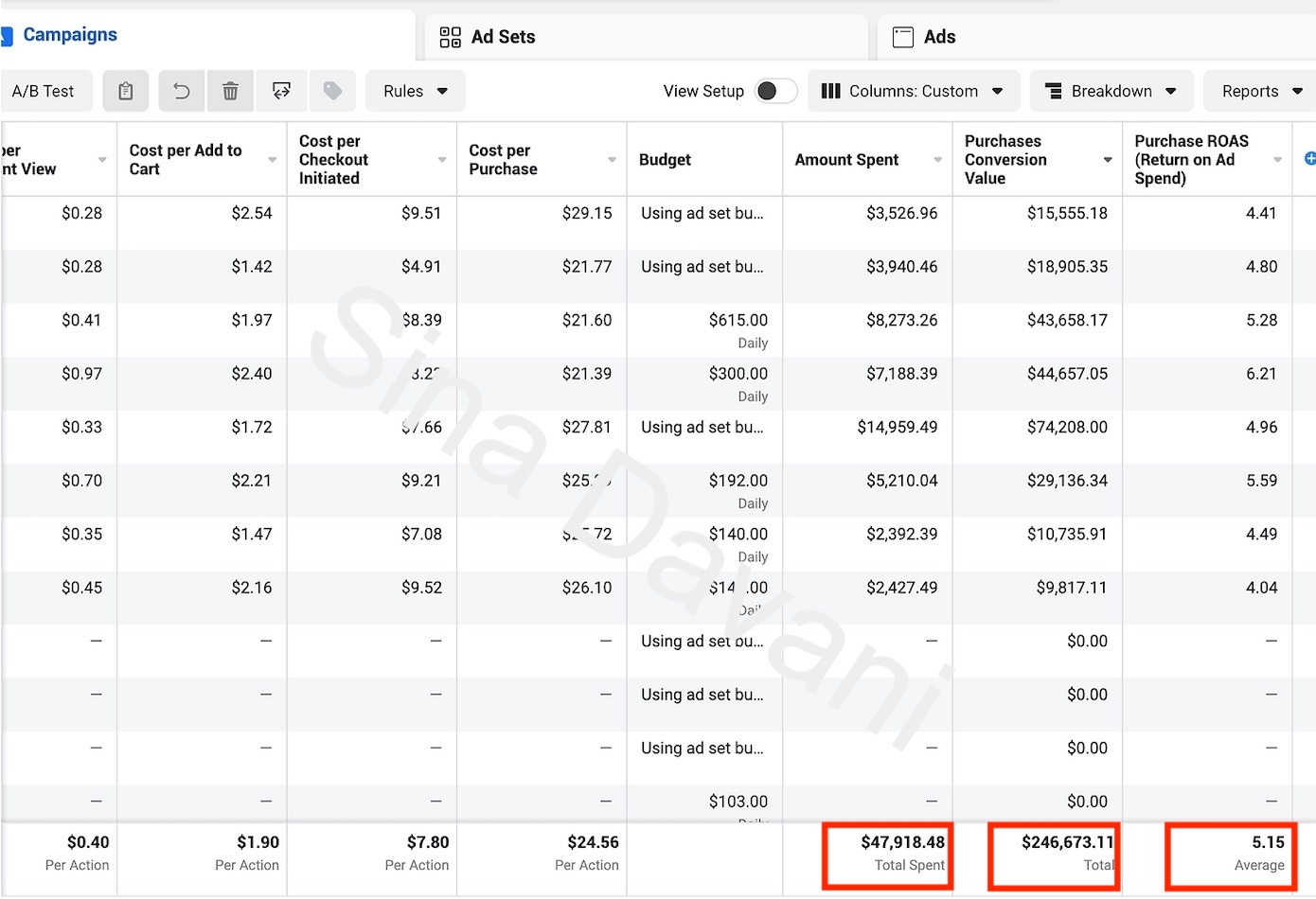Image resolution: width=1316 pixels, height=899 pixels.
Task: Click the A/B Test button
Action: tap(44, 91)
